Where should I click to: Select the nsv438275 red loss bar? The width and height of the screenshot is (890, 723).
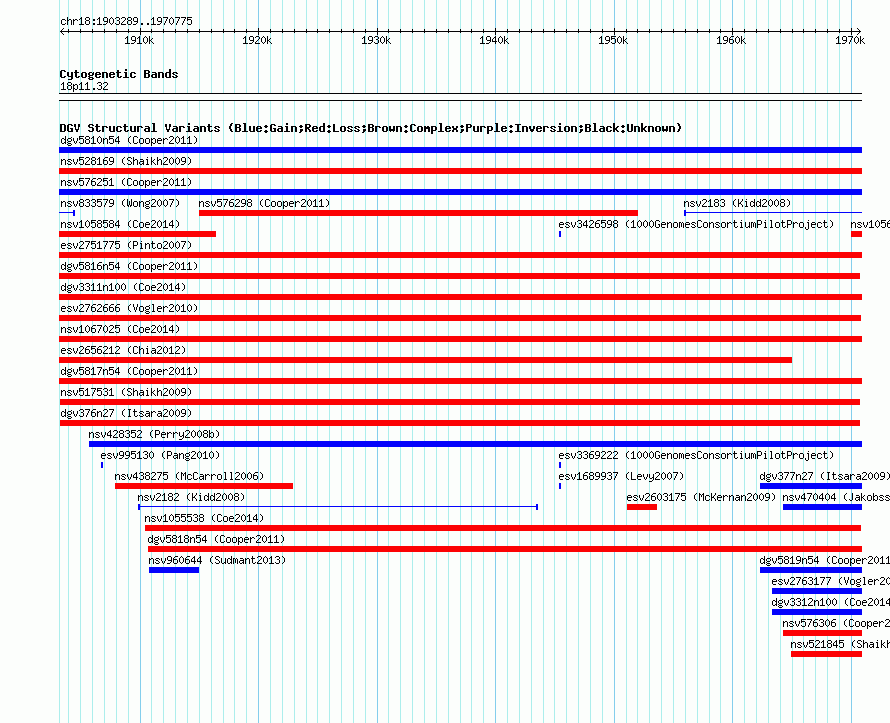tap(204, 486)
